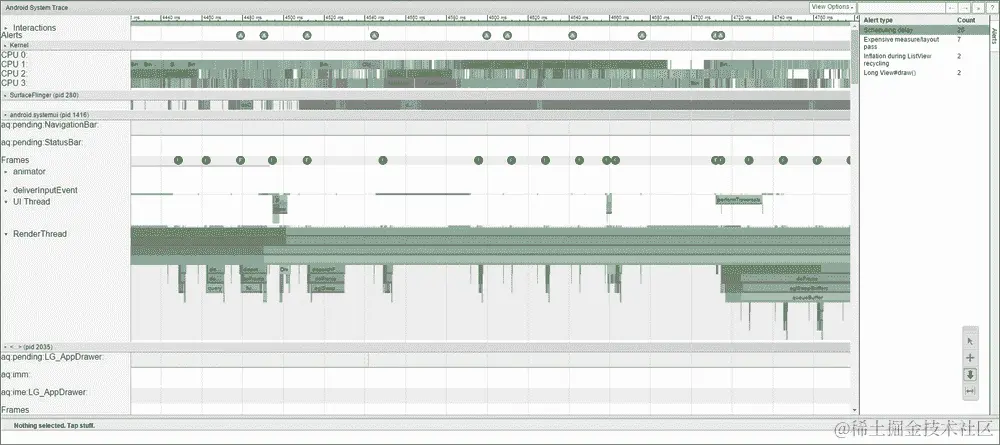1000x445 pixels.
Task: Click the find previous arrow next to search
Action: coord(951,7)
